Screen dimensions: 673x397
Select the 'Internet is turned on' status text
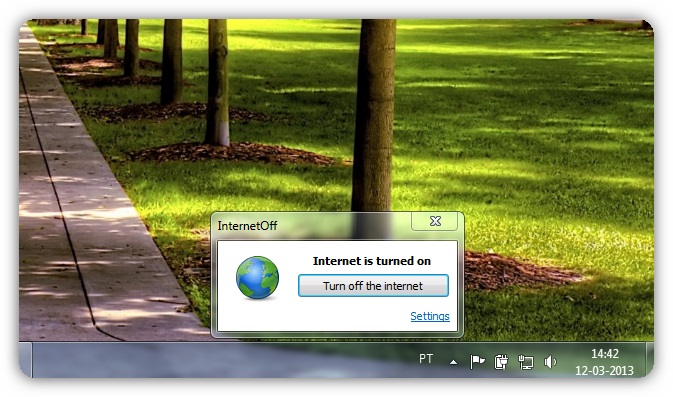(x=372, y=261)
